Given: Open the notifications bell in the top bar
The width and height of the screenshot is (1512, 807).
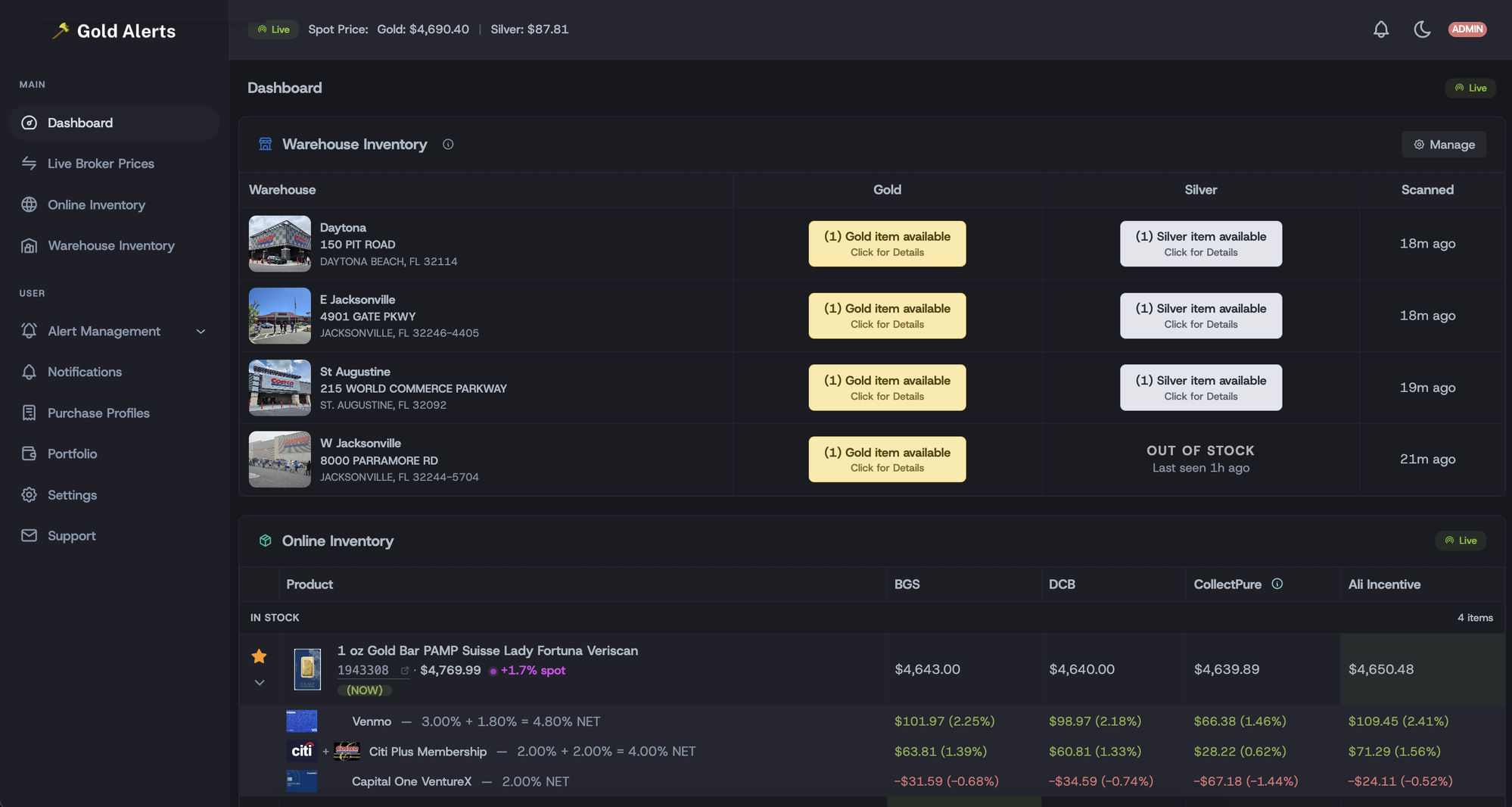Looking at the screenshot, I should [1381, 30].
